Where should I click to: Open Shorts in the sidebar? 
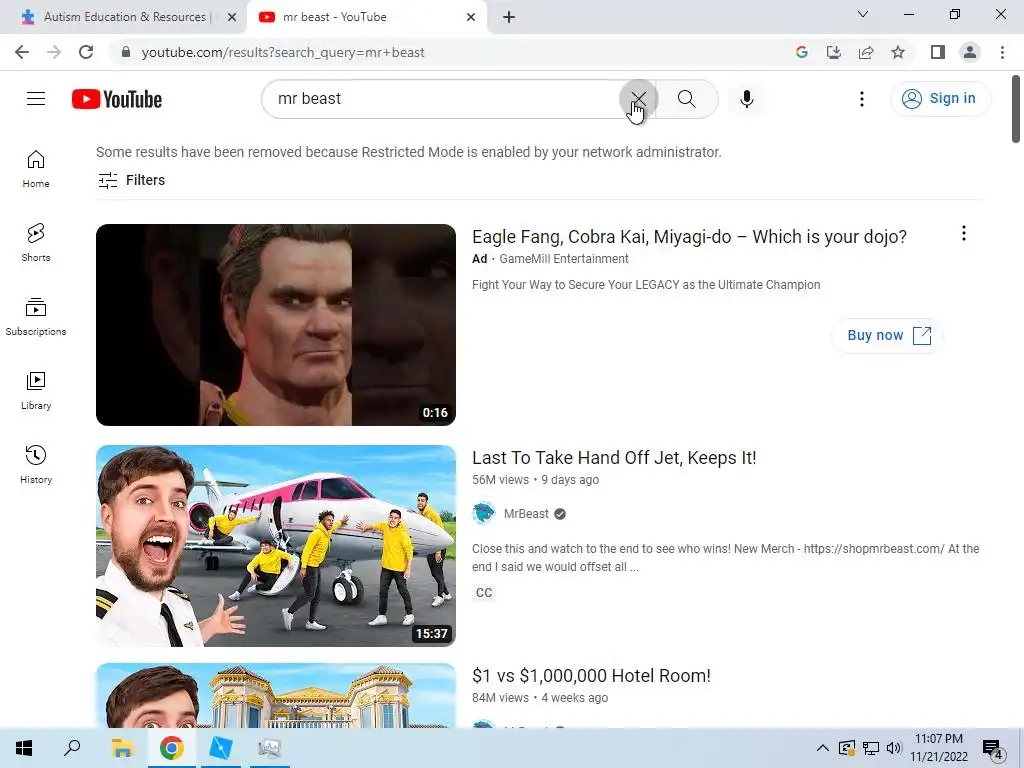point(36,242)
